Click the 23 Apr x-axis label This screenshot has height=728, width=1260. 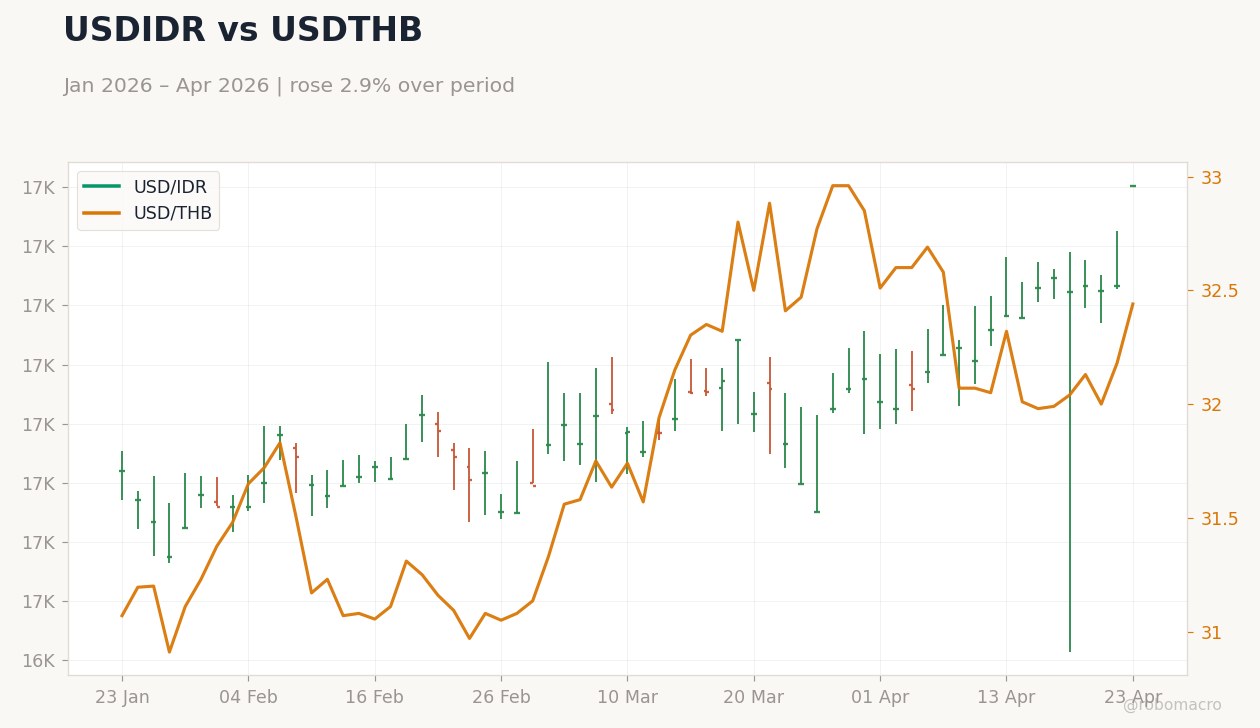click(x=1133, y=698)
